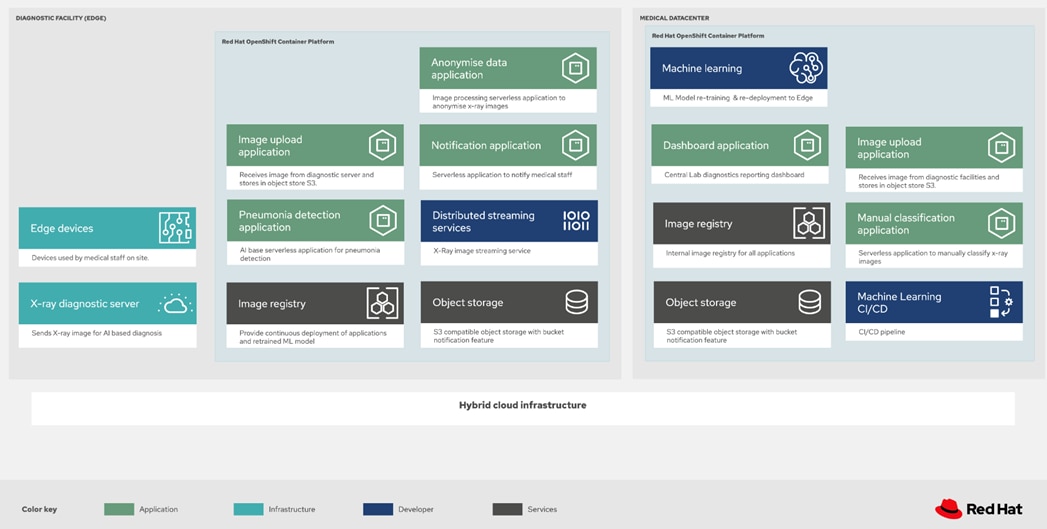Click the Distributed streaming services binary icon
Image resolution: width=1047 pixels, height=529 pixels.
576,221
